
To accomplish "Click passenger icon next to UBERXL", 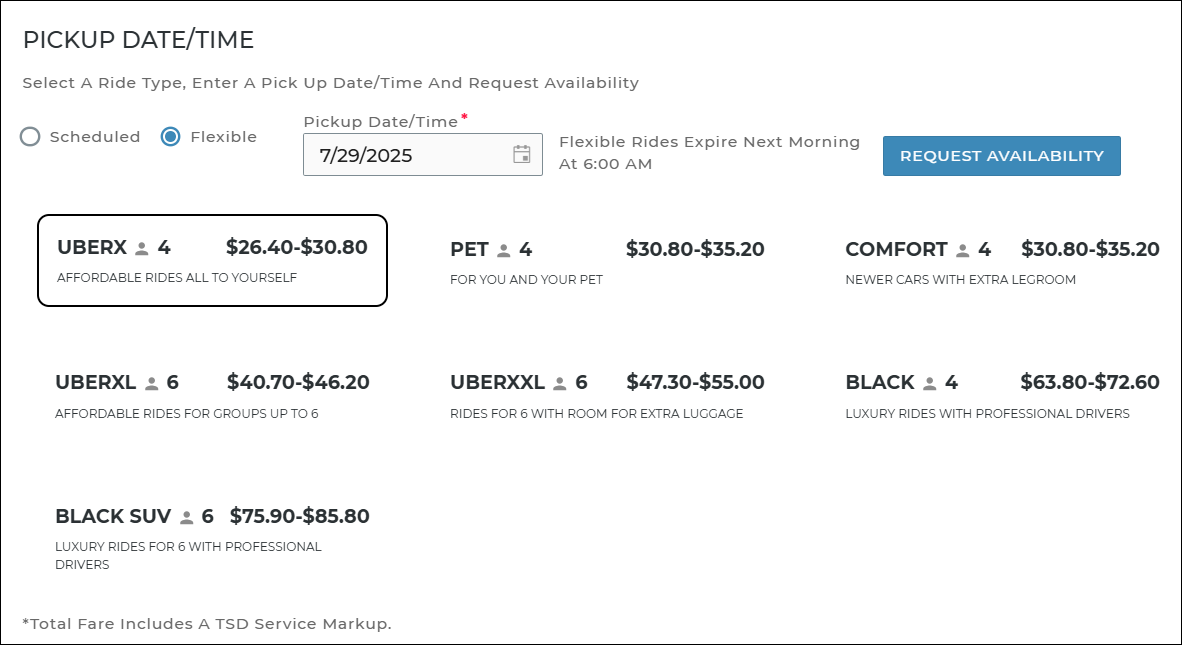I will tap(152, 383).
